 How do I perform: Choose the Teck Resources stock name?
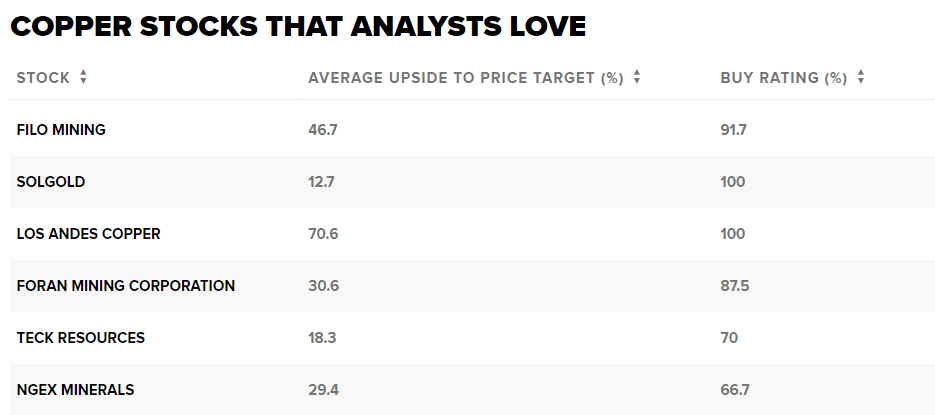coord(81,338)
